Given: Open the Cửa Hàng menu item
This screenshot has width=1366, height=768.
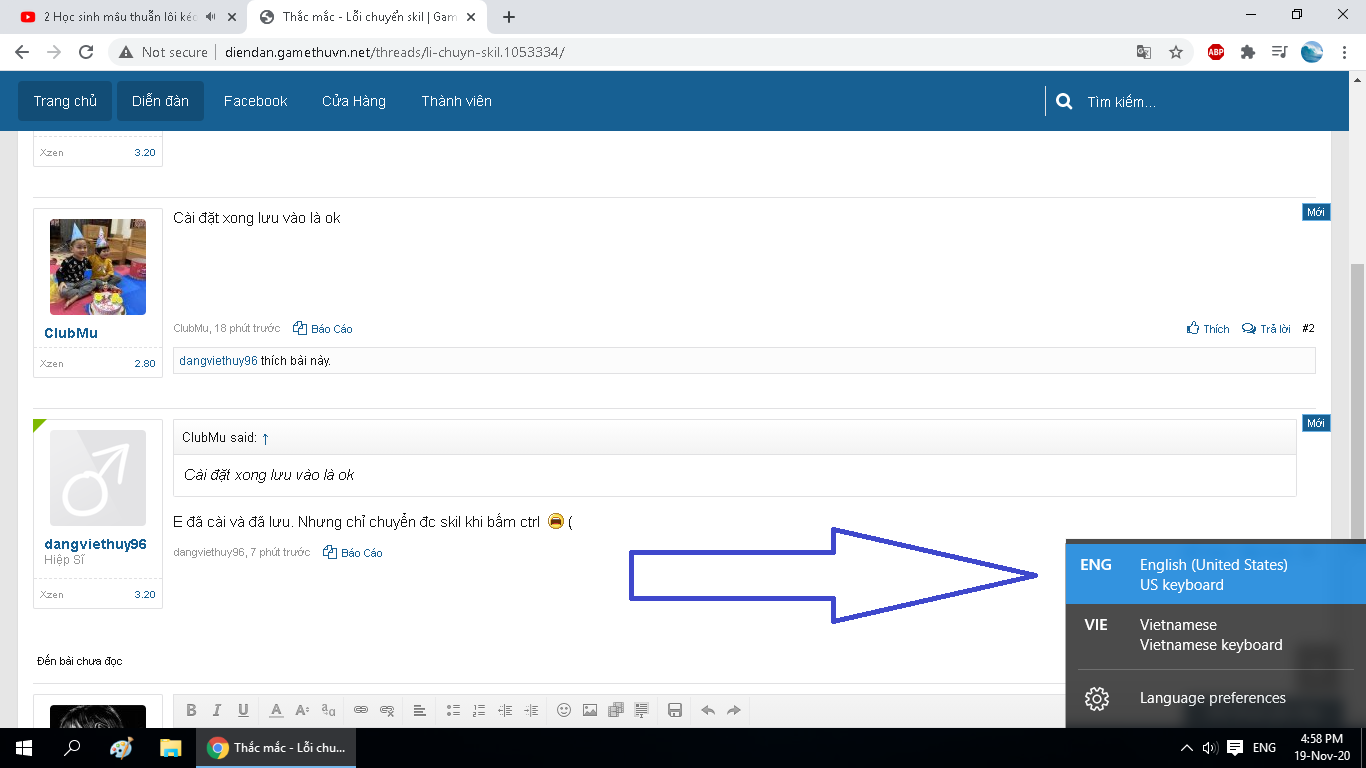Looking at the screenshot, I should coord(354,101).
